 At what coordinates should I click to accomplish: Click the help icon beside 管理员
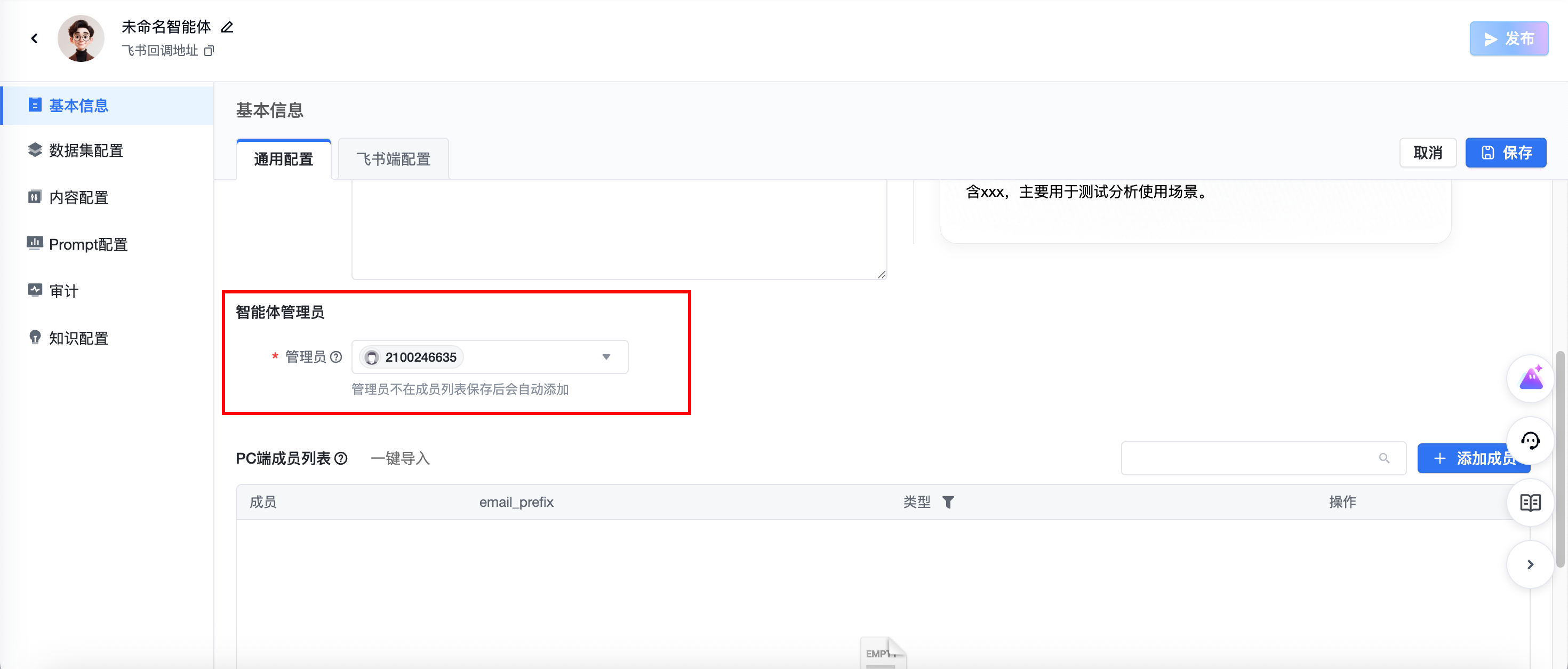click(x=336, y=357)
